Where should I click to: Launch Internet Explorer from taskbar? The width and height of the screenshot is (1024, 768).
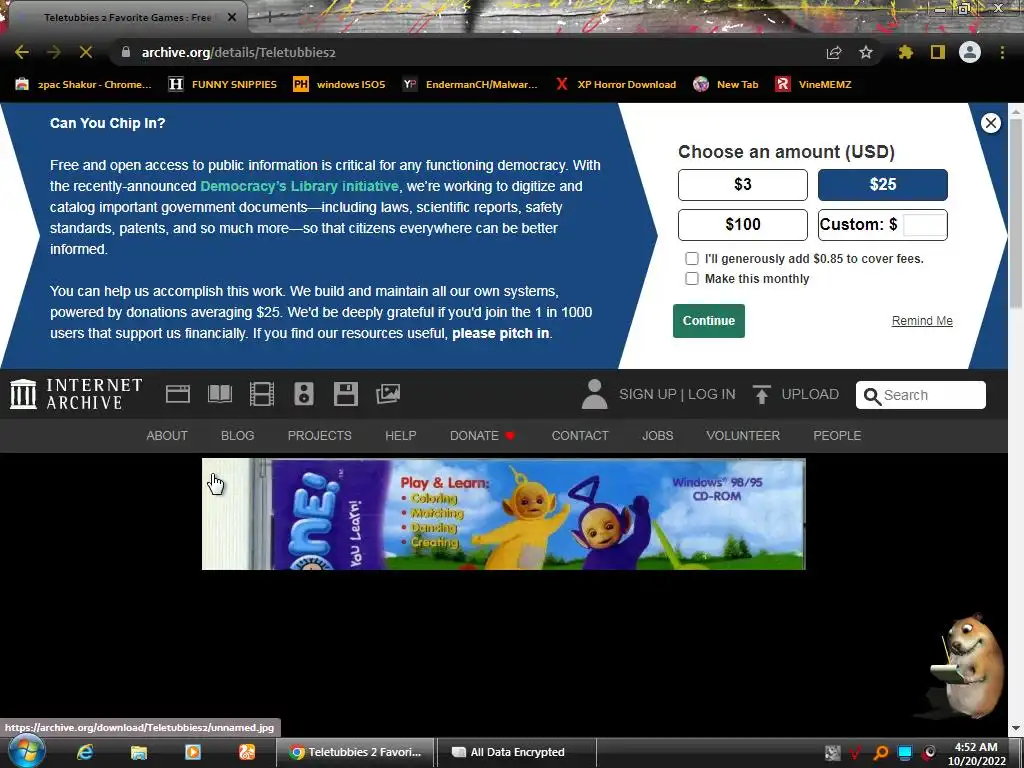pyautogui.click(x=85, y=752)
